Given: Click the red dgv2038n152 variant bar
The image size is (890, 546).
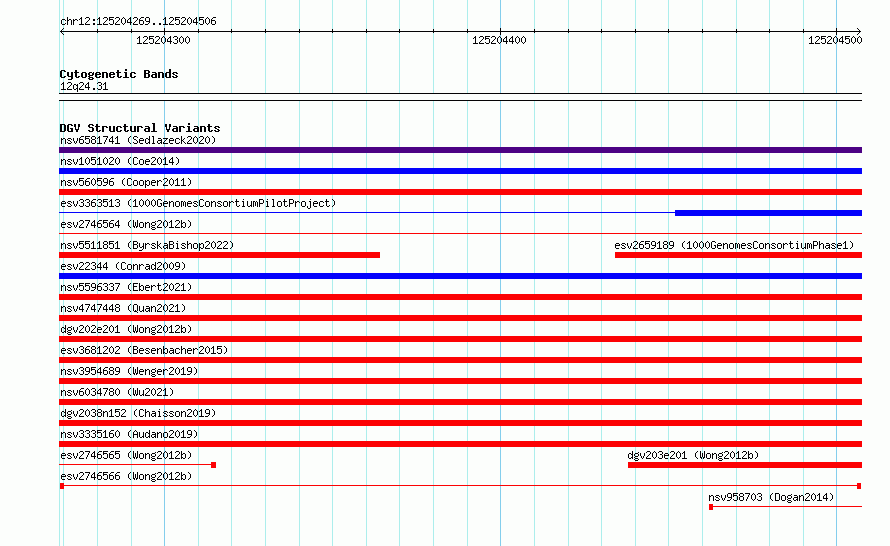Looking at the screenshot, I should pos(460,423).
